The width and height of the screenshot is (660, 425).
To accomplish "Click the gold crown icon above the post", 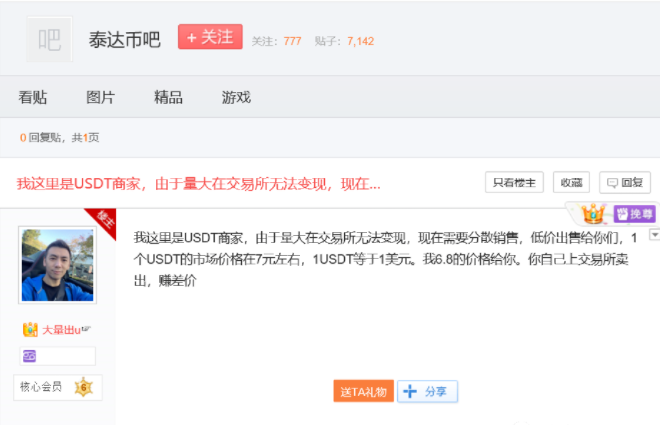I will pos(594,213).
